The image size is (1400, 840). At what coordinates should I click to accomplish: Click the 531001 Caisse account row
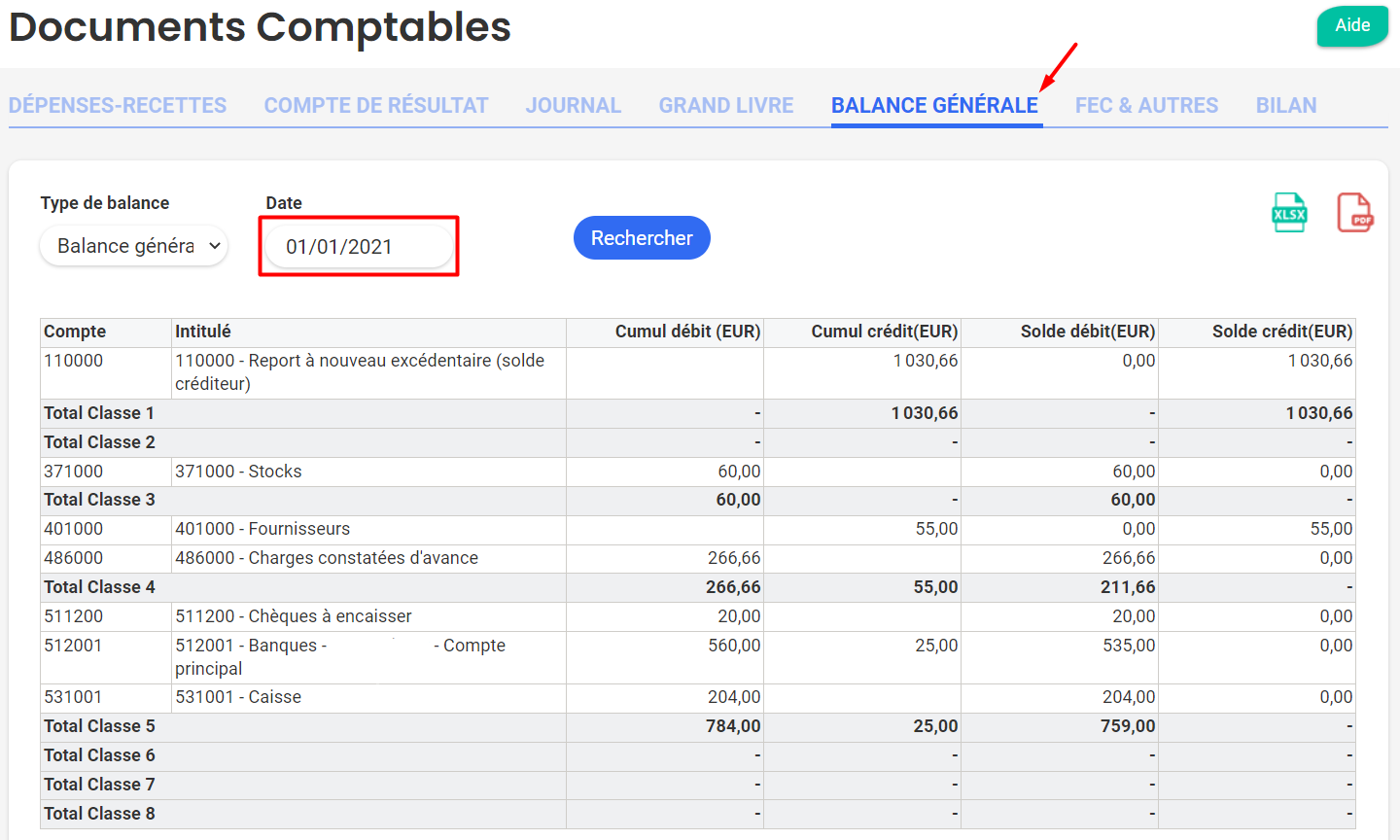[x=238, y=697]
